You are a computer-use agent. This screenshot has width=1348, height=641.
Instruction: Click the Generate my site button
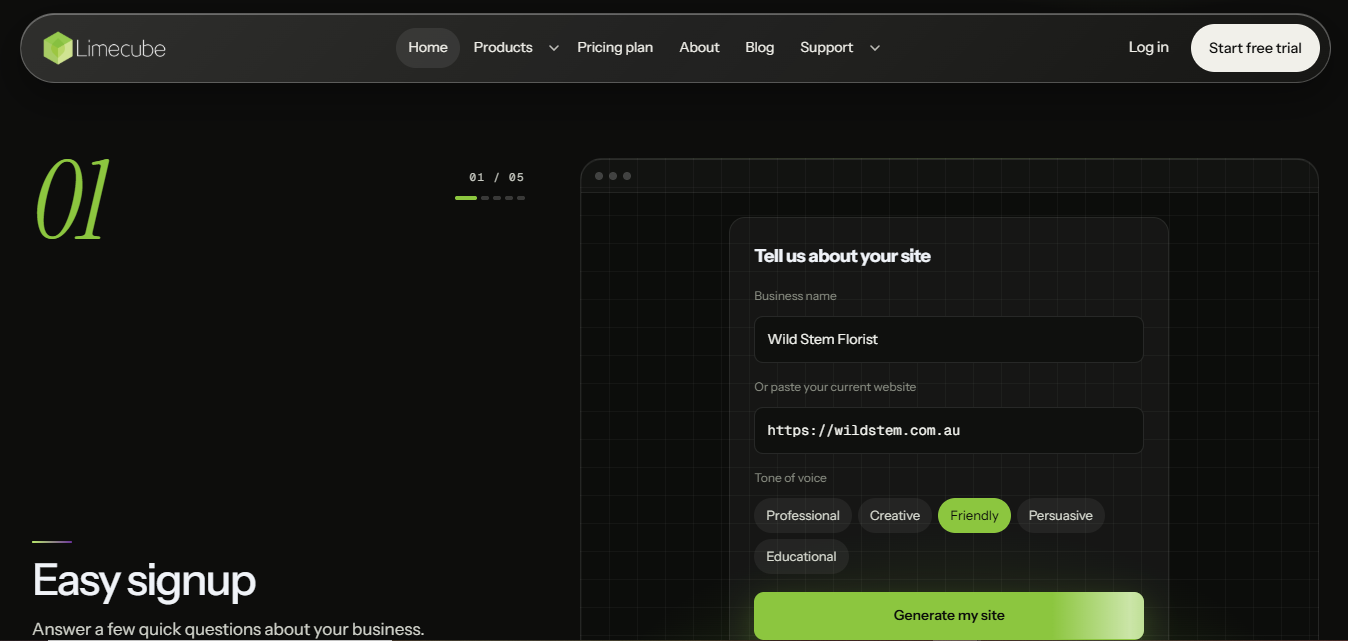coord(948,615)
